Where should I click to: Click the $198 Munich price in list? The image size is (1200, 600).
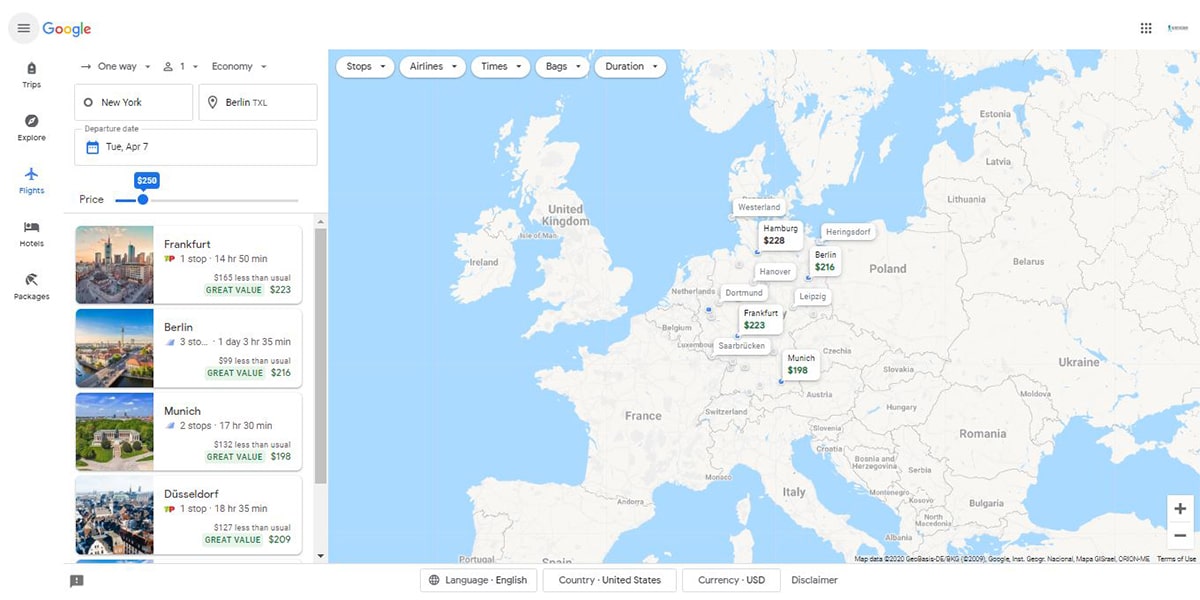(x=280, y=457)
